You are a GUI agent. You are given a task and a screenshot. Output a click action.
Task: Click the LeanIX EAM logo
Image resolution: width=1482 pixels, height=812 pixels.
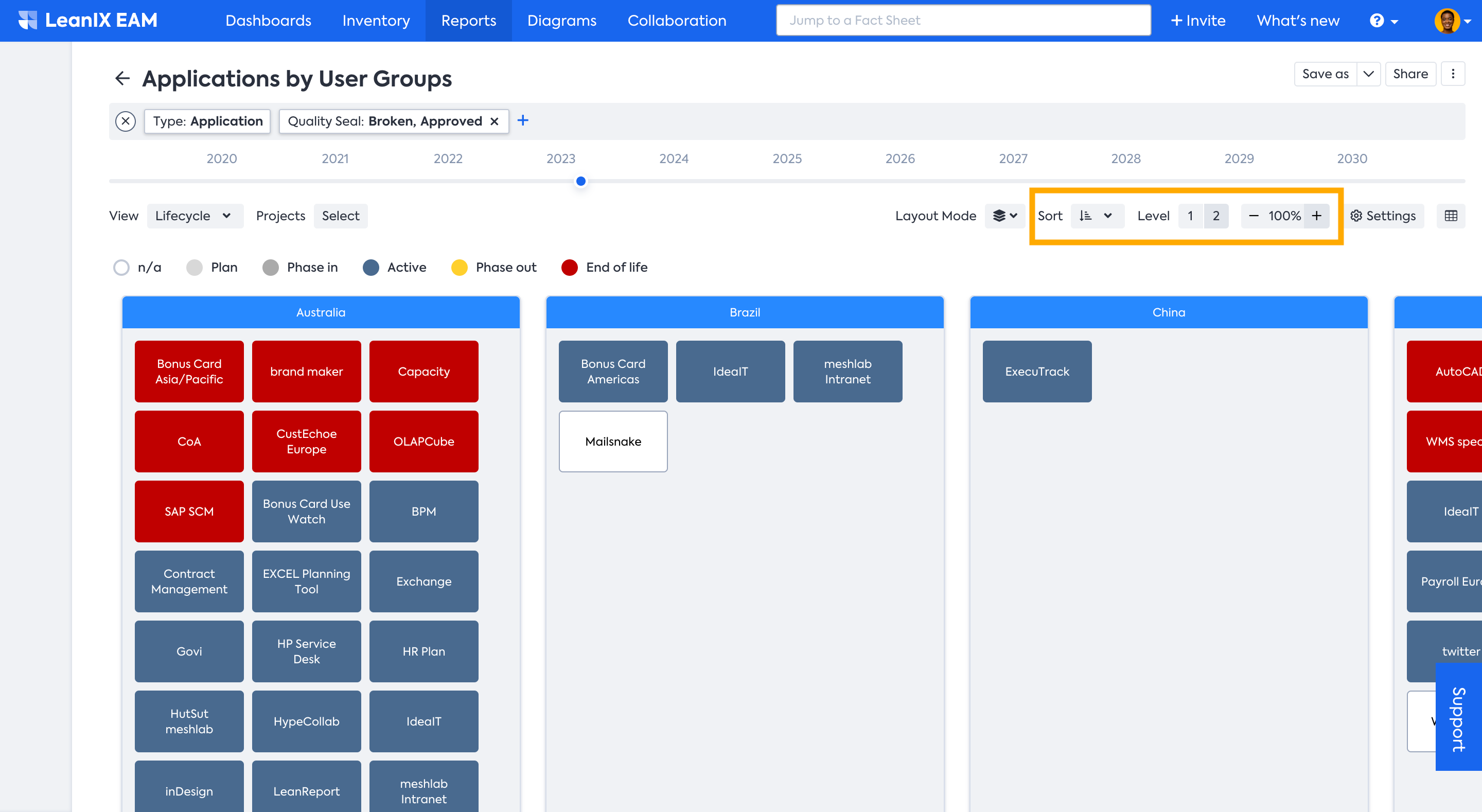click(88, 21)
